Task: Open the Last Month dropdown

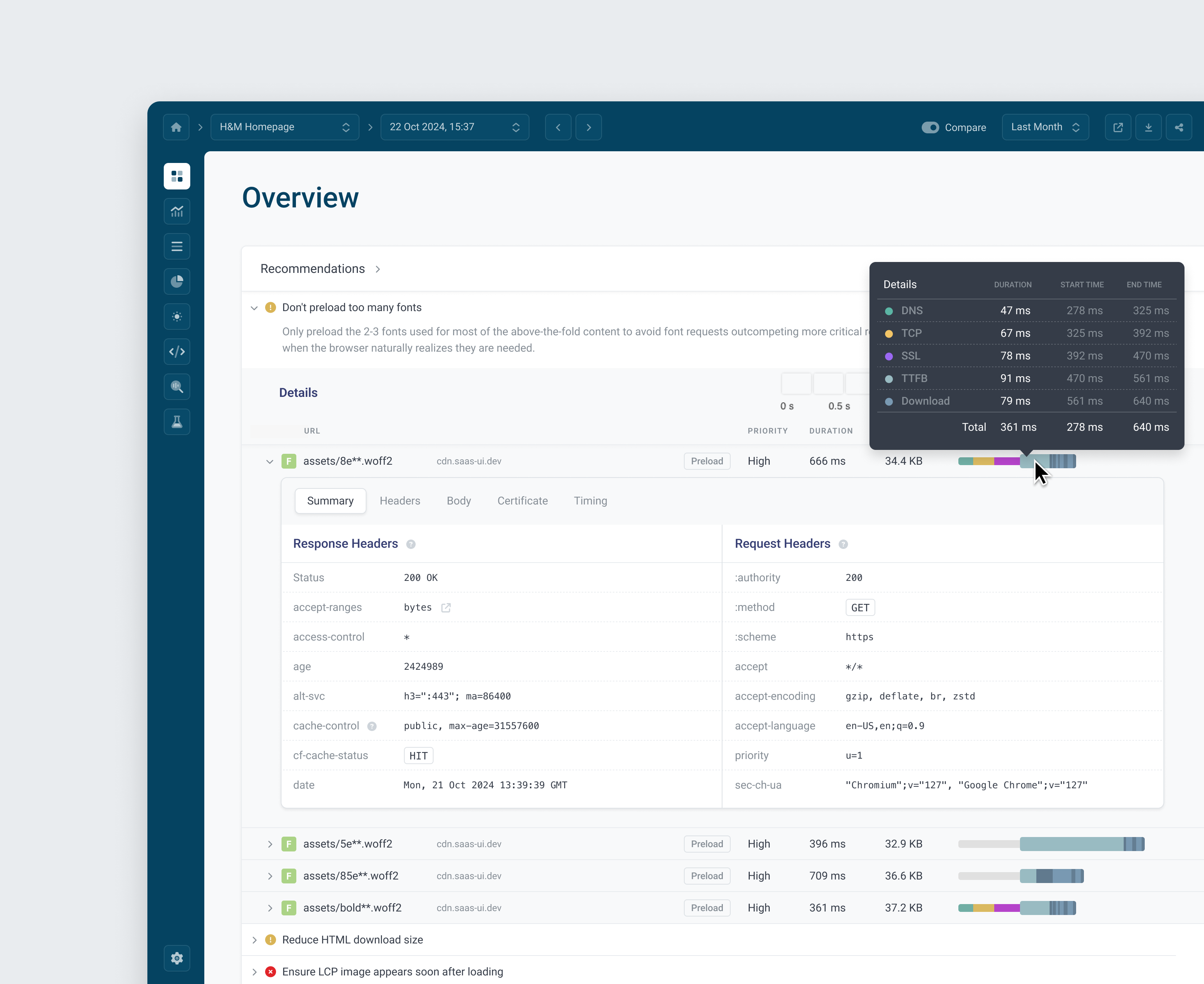Action: click(x=1045, y=127)
